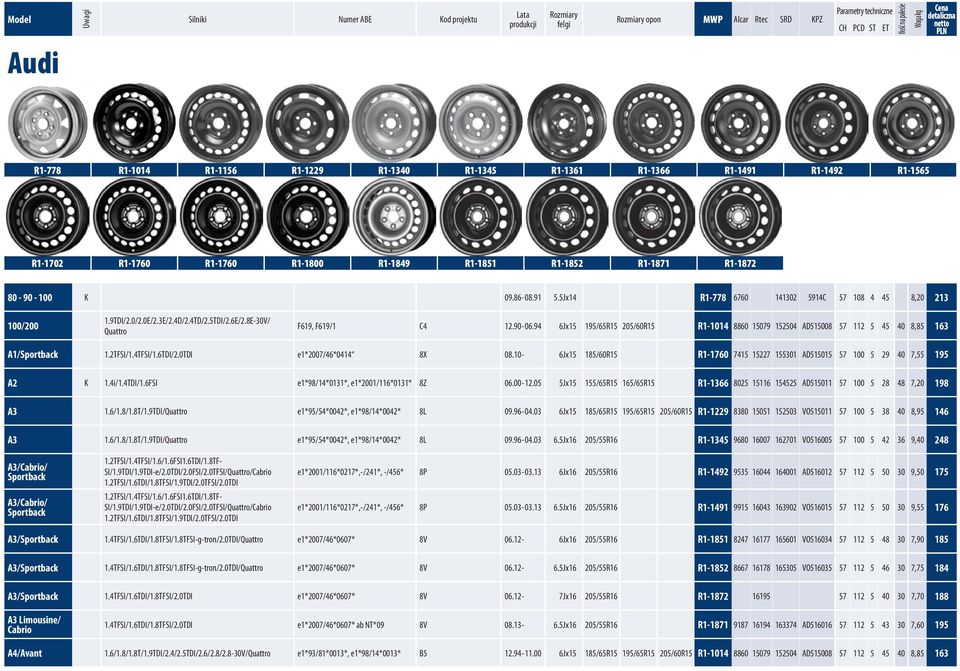Click the Lata produkcji column header
The image size is (960, 671).
[x=523, y=19]
